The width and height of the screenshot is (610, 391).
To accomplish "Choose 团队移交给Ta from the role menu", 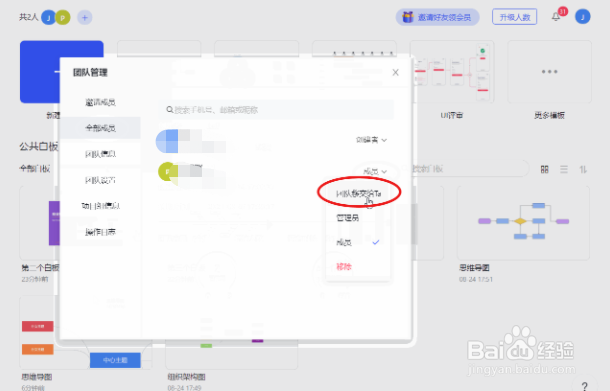I will [x=358, y=193].
